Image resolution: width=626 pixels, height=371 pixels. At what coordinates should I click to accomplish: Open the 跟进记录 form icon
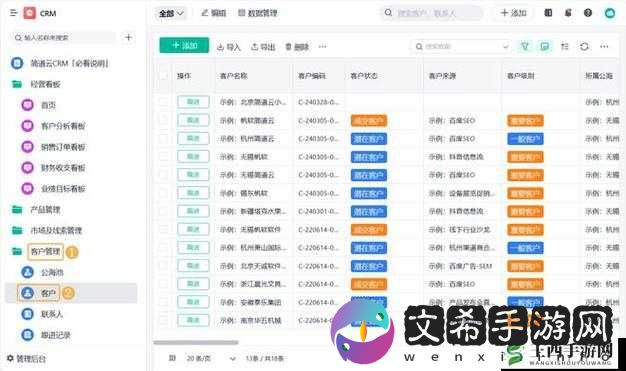tap(27, 335)
